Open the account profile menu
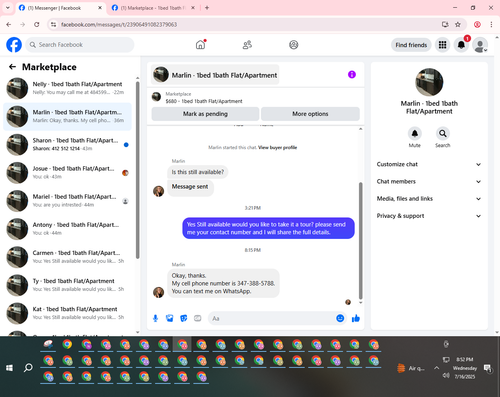This screenshot has height=397, width=500. 480,45
